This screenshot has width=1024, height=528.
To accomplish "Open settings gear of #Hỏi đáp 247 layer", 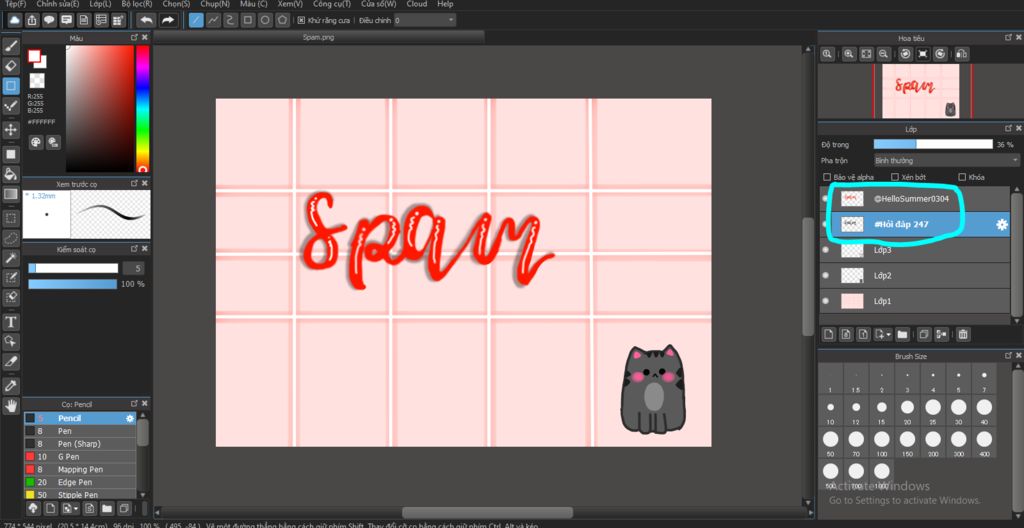I will click(1001, 225).
